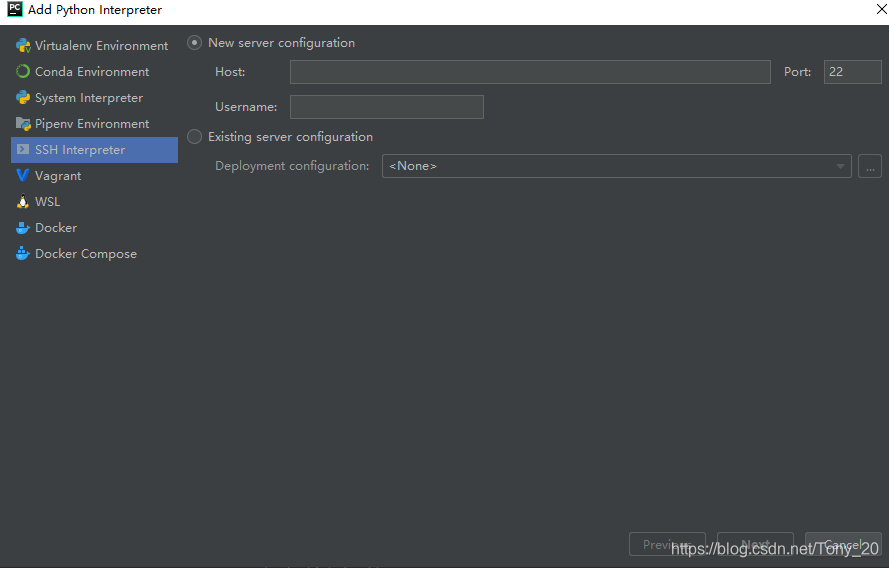
Task: Click the PyCharm logo in title bar
Action: [x=15, y=10]
